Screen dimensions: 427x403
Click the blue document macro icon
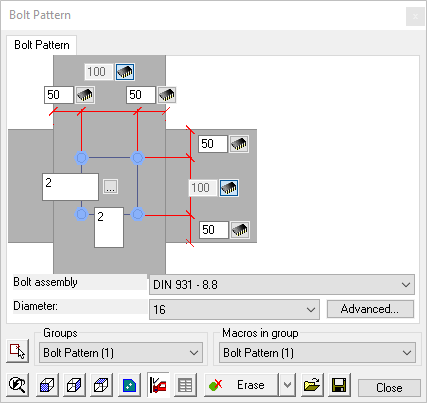pyautogui.click(x=129, y=385)
